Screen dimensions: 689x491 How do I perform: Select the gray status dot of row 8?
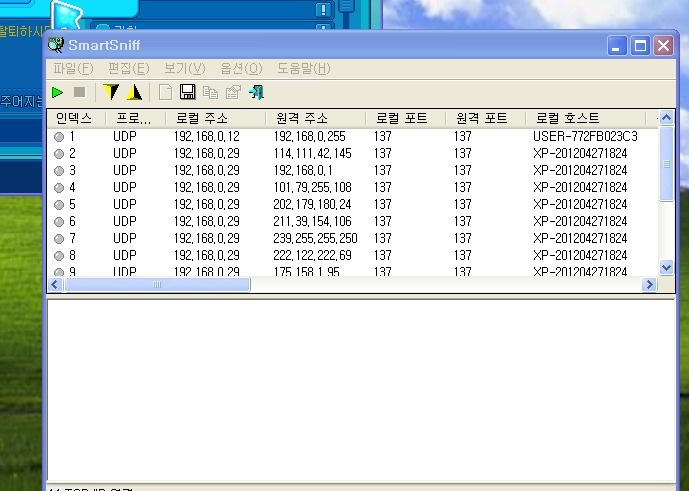(x=59, y=255)
